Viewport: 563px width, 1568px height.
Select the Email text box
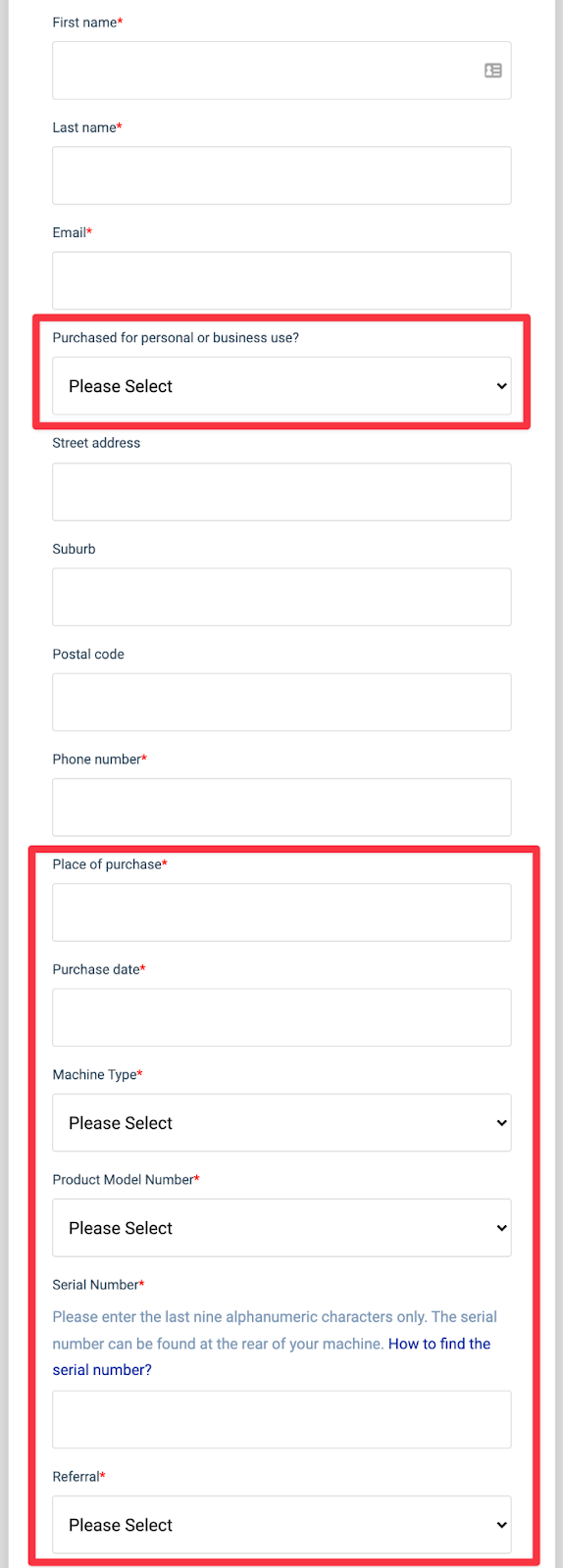[281, 280]
